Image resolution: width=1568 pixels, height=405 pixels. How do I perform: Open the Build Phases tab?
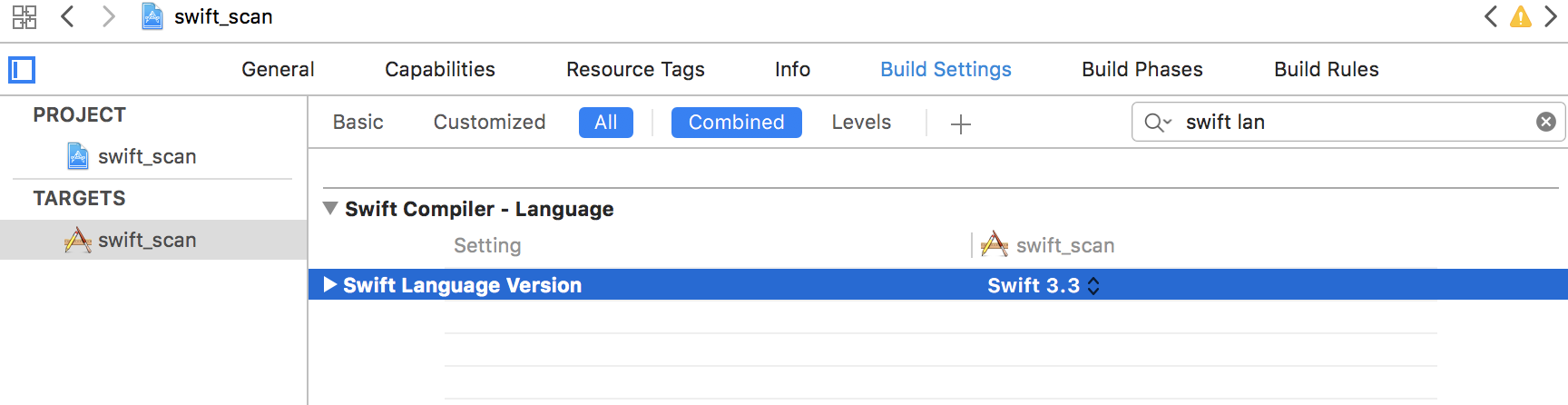1142,70
